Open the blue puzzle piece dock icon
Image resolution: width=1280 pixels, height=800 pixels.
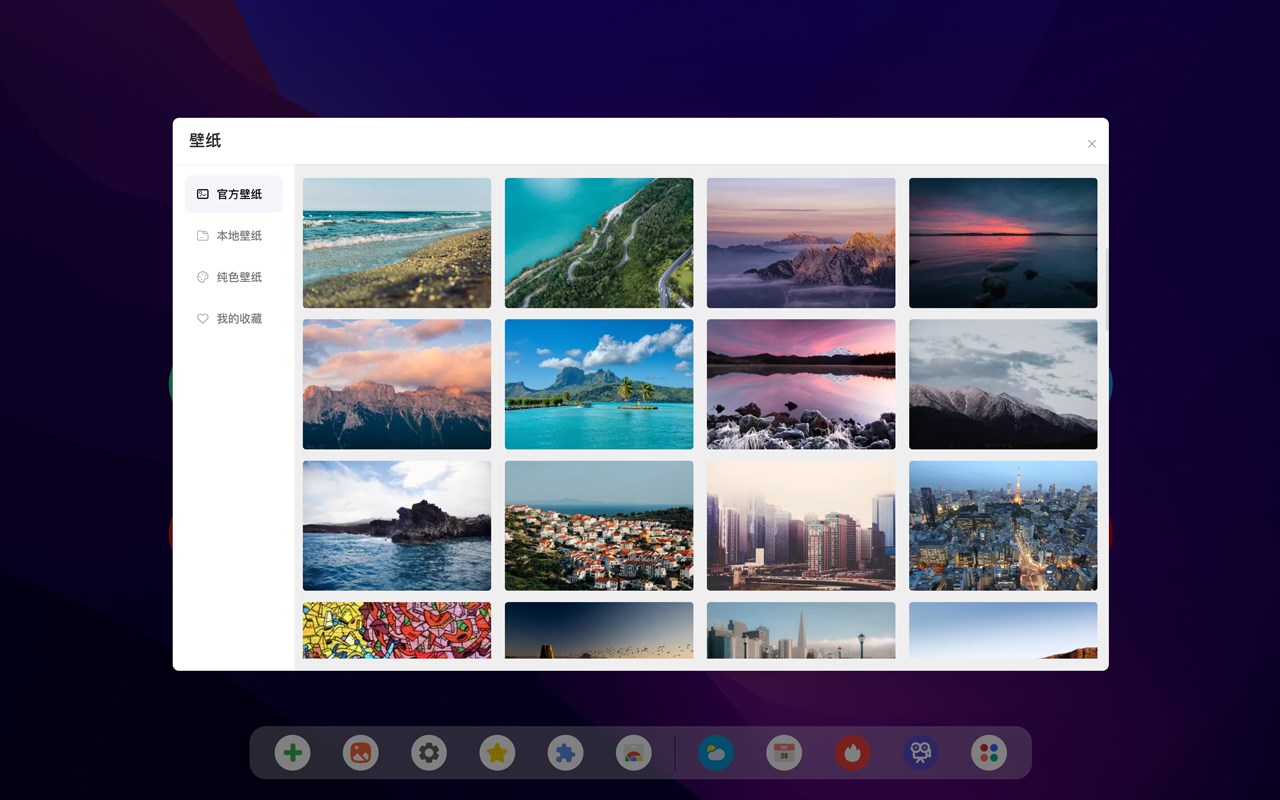click(x=565, y=753)
